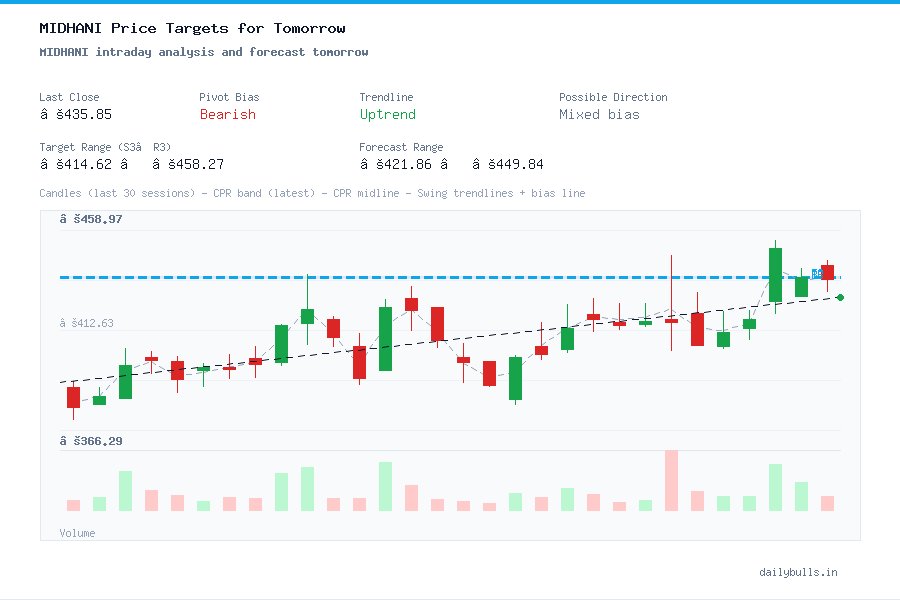Click the 421.86 to 449.84 forecast range
The image size is (900, 600).
[452, 164]
